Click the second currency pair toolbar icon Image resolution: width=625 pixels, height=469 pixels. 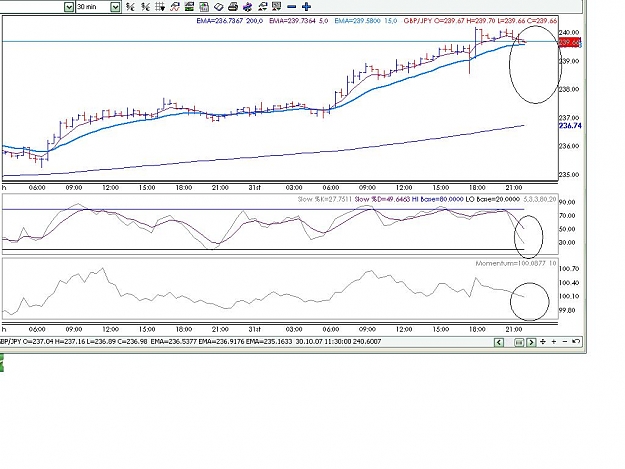pos(145,7)
